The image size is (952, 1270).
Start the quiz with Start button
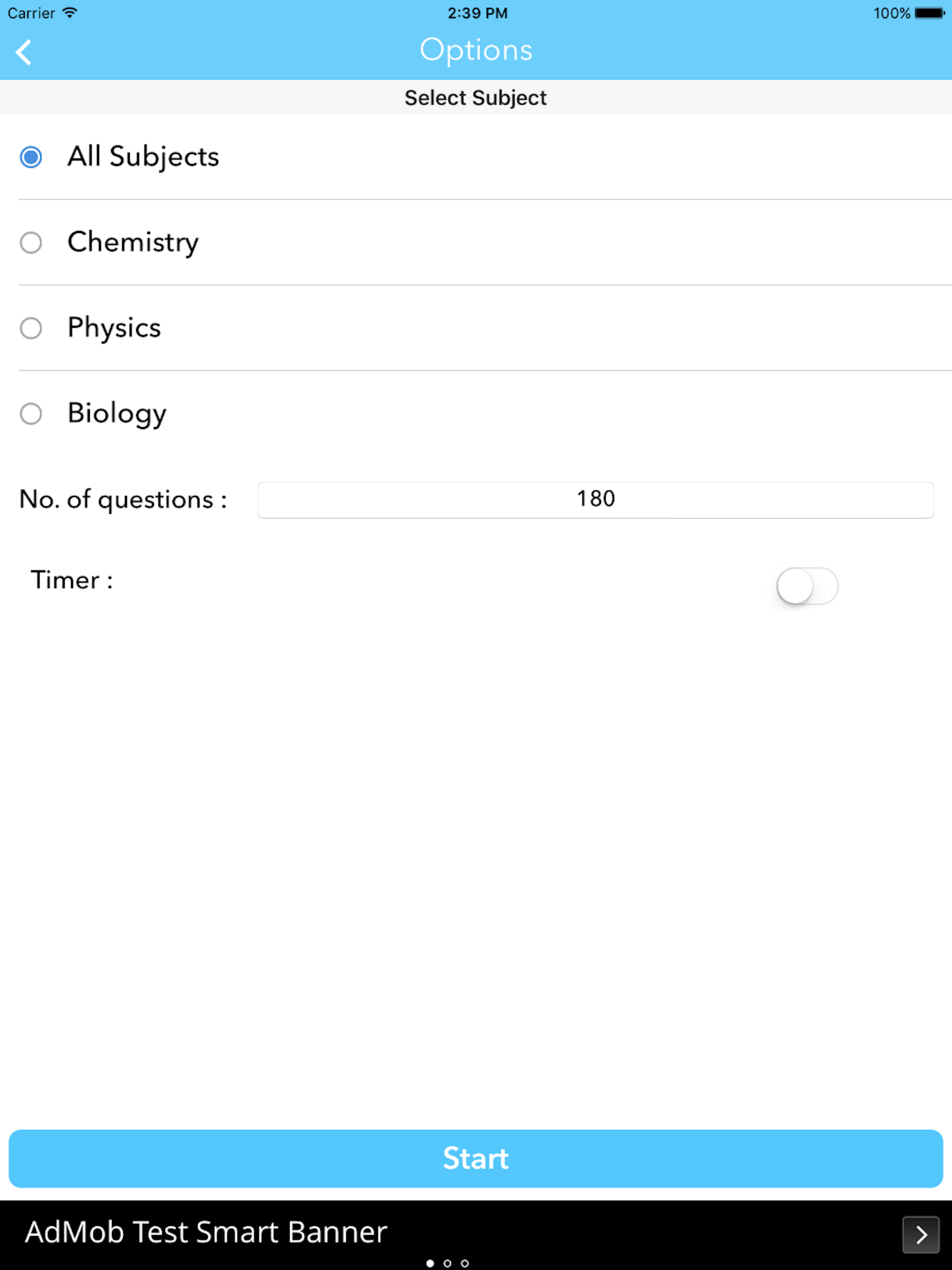476,1158
